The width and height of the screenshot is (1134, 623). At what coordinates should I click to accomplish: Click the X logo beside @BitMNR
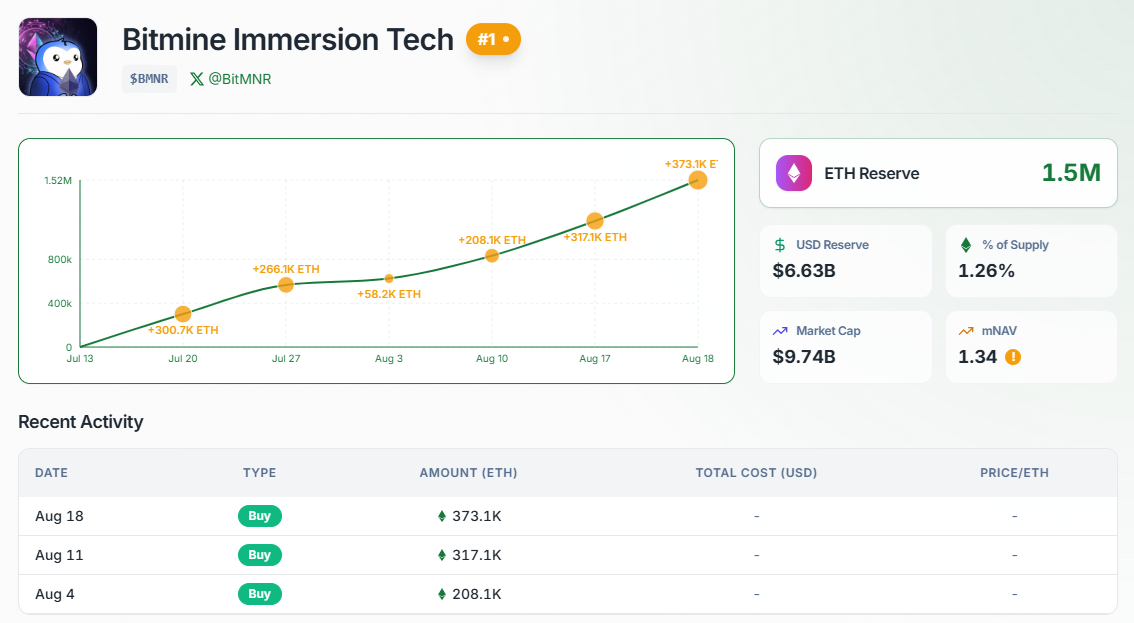[x=196, y=79]
